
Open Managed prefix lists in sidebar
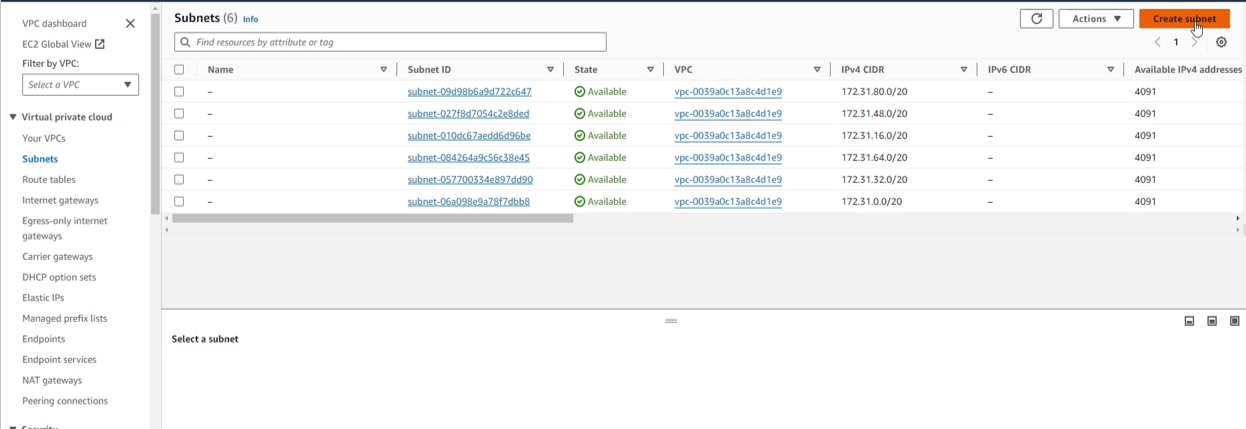[64, 318]
